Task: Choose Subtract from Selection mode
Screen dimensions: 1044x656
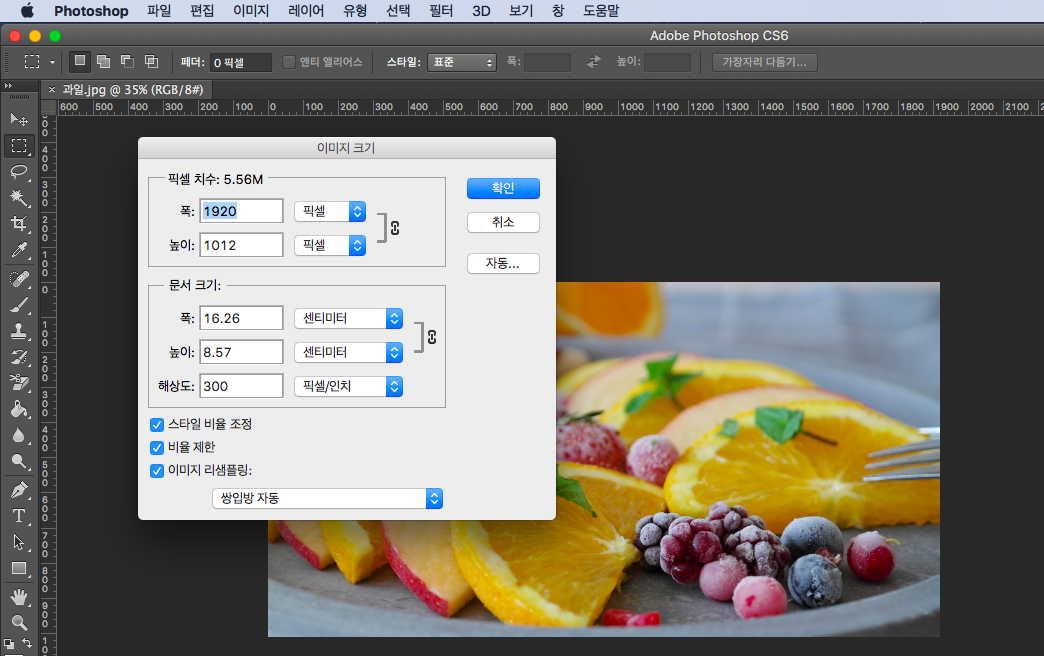Action: (127, 61)
